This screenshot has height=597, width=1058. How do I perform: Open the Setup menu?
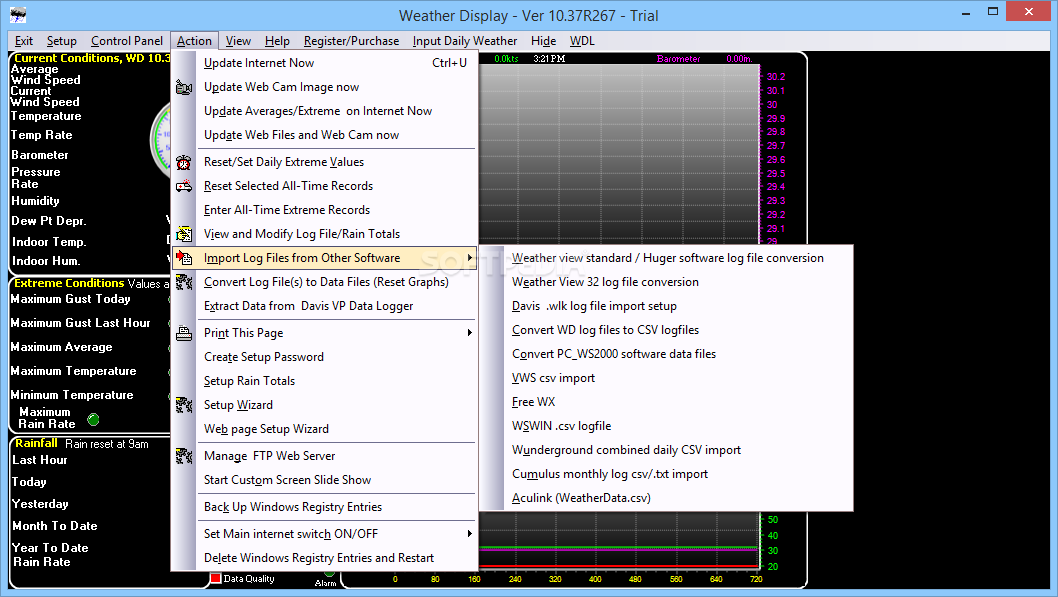tap(61, 41)
